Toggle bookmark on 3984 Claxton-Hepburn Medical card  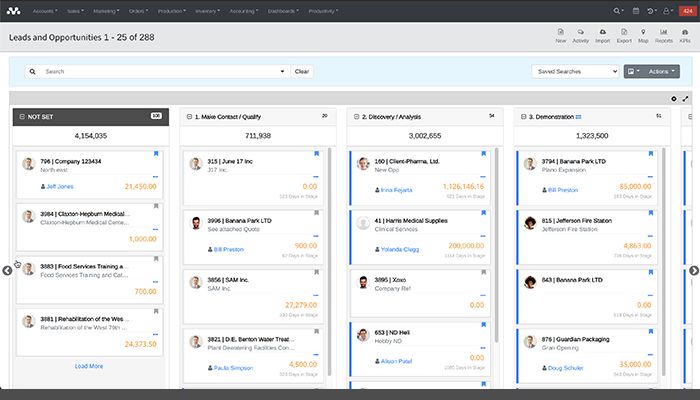pyautogui.click(x=156, y=206)
